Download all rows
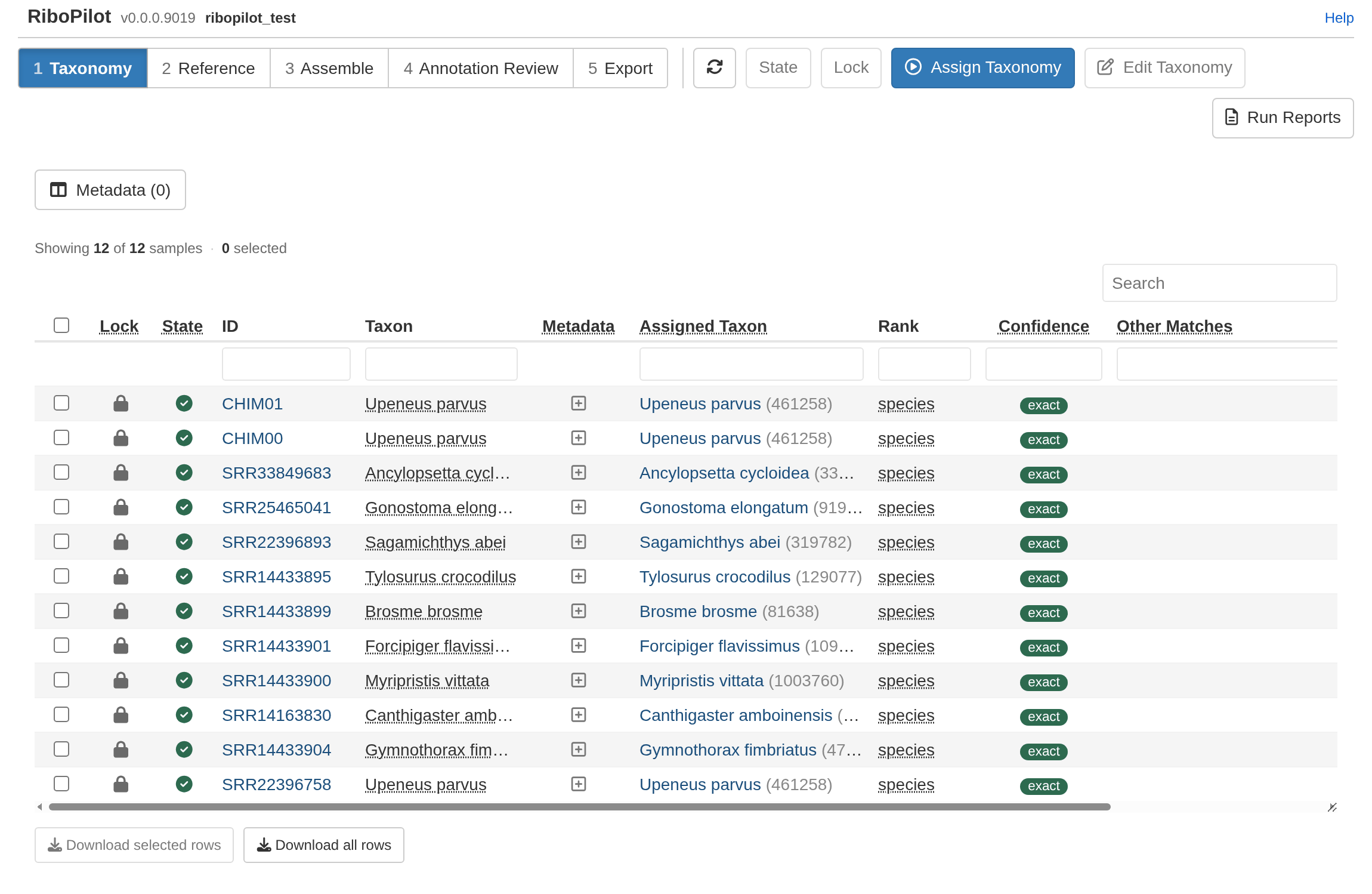The width and height of the screenshot is (1372, 894). [x=324, y=845]
